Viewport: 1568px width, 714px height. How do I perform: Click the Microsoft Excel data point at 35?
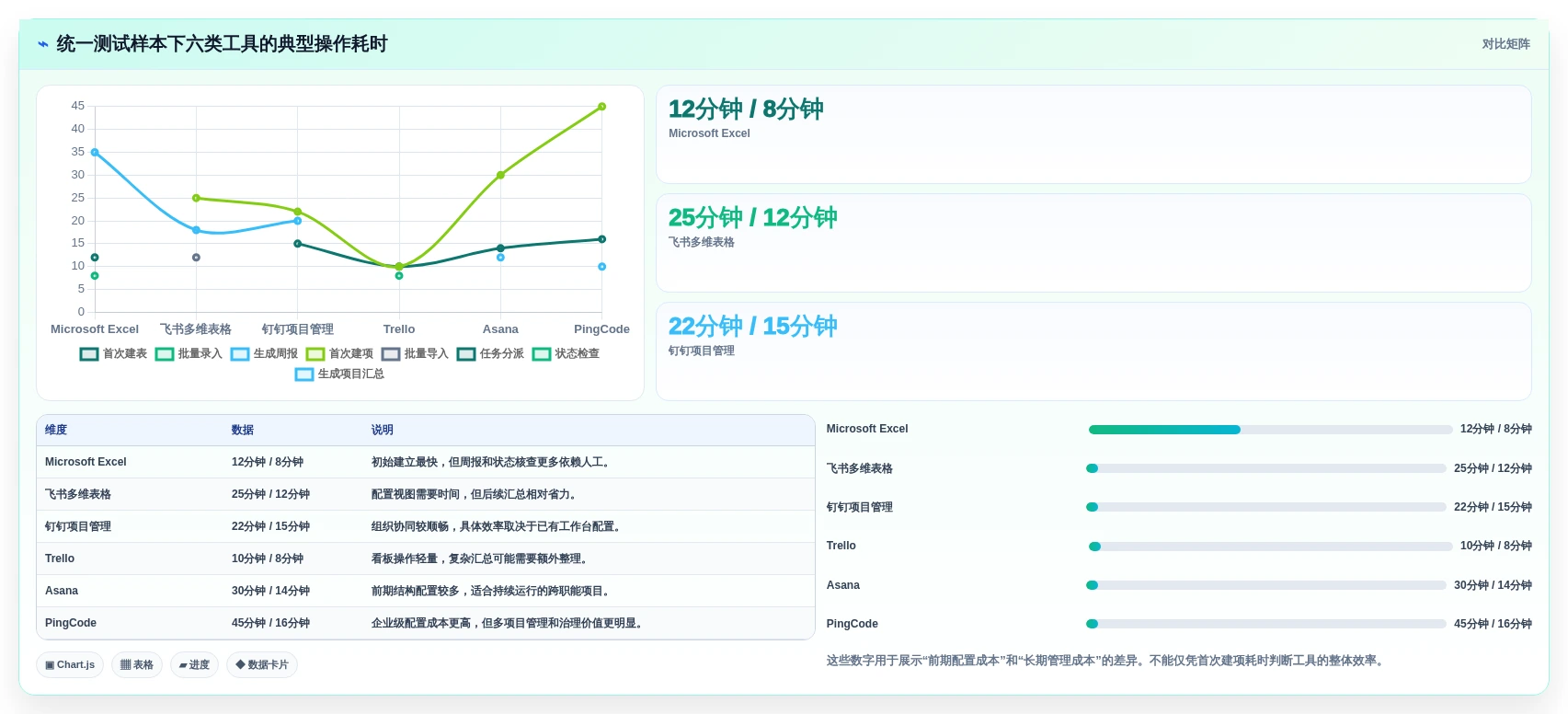[x=95, y=153]
